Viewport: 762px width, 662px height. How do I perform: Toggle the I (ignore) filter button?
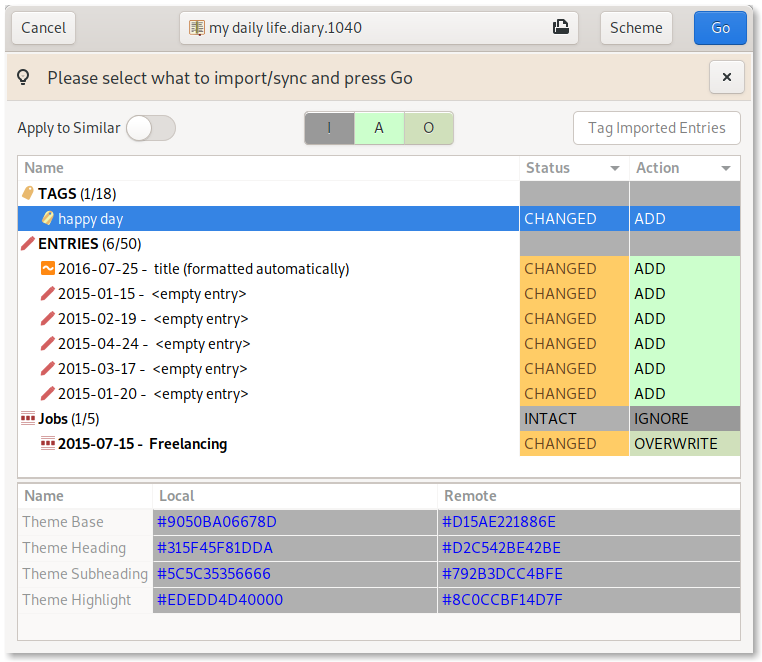click(x=329, y=128)
